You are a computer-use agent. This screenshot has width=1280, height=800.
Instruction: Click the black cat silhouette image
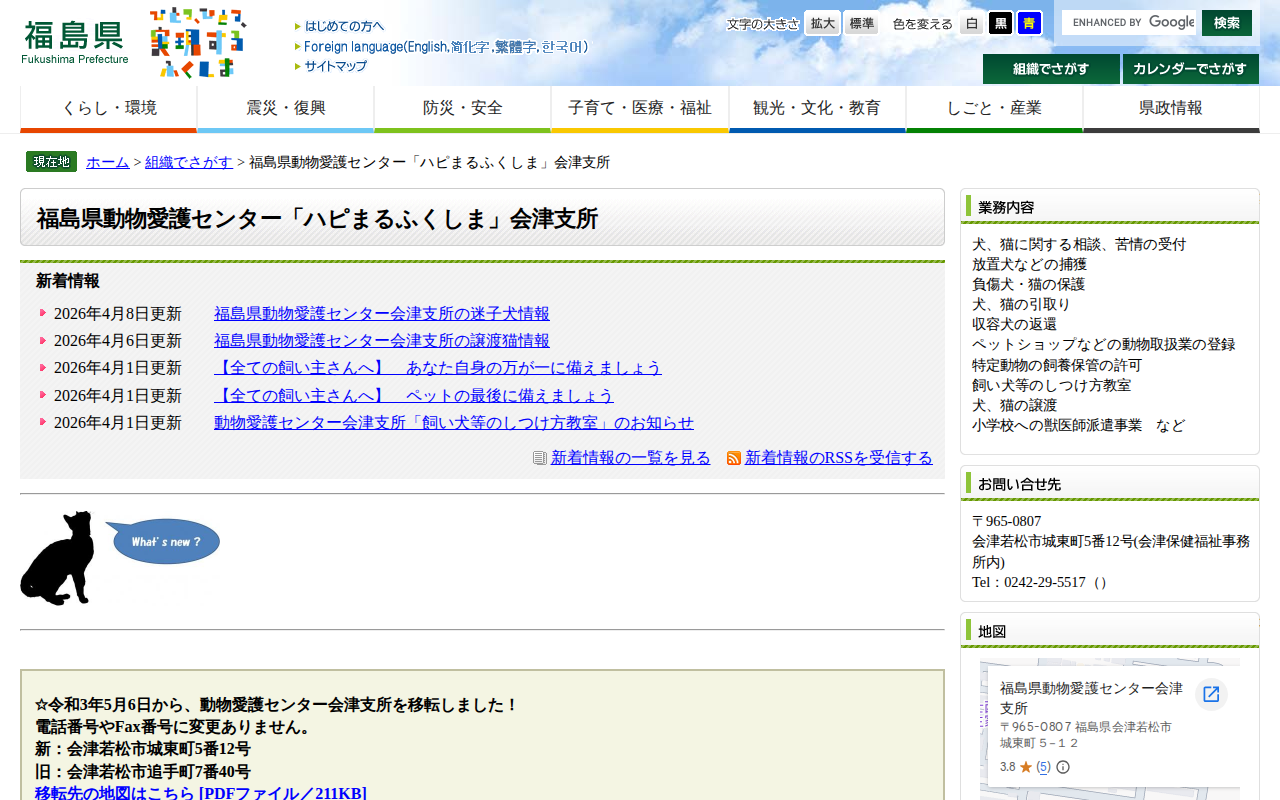pyautogui.click(x=58, y=558)
